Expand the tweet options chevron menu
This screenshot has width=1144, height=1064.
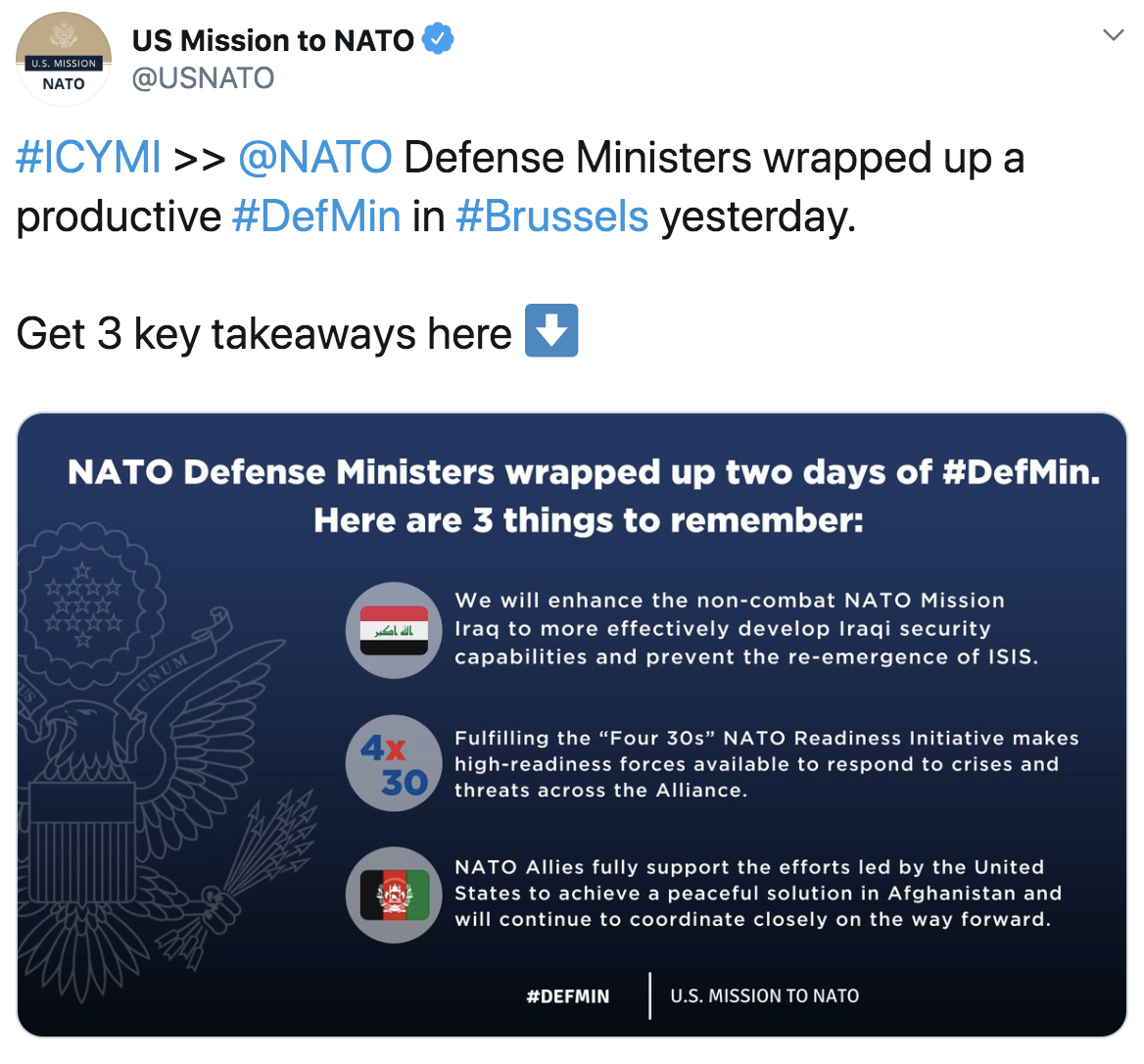pyautogui.click(x=1112, y=35)
